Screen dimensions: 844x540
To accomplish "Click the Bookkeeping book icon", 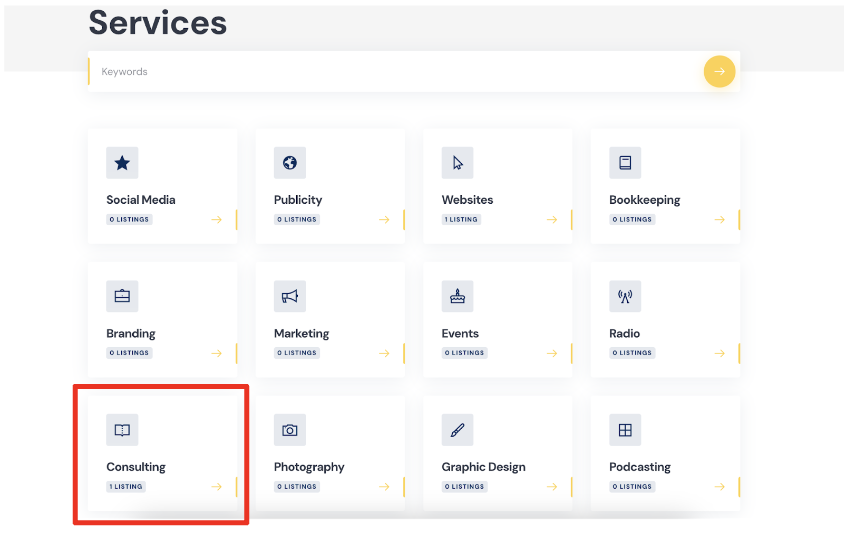I will (x=625, y=163).
